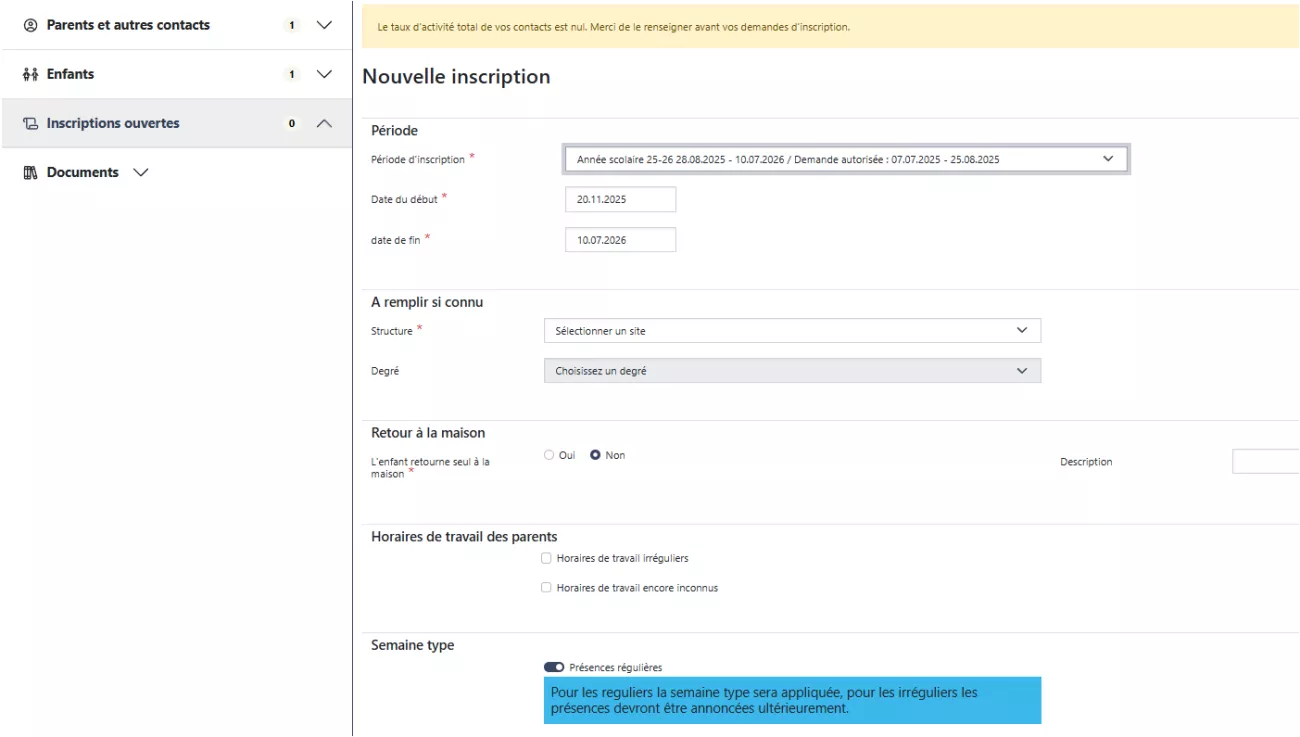Select the Oui radio button
Viewport: 1300px width, 737px height.
pos(549,455)
